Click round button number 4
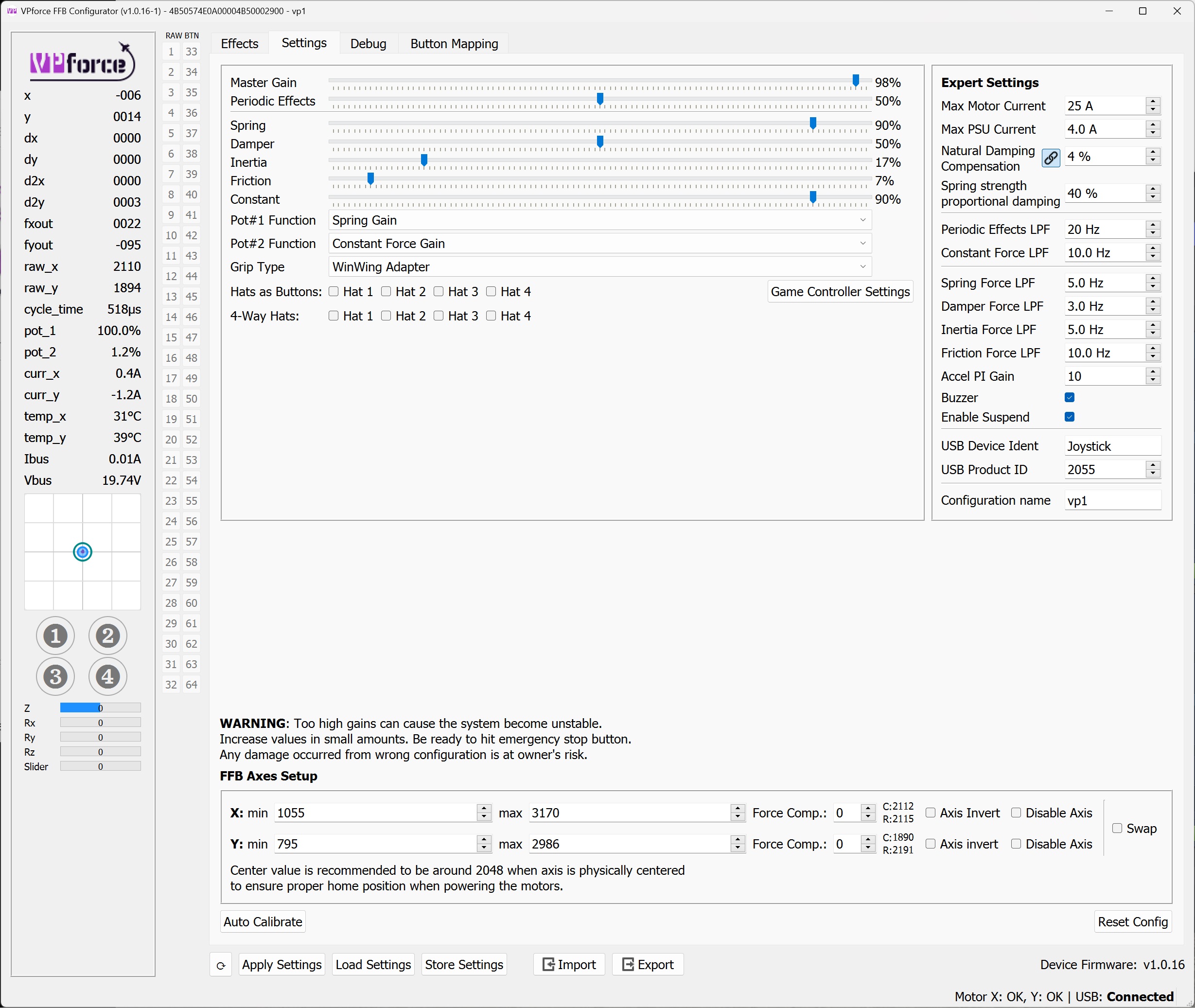This screenshot has width=1195, height=1008. (107, 676)
